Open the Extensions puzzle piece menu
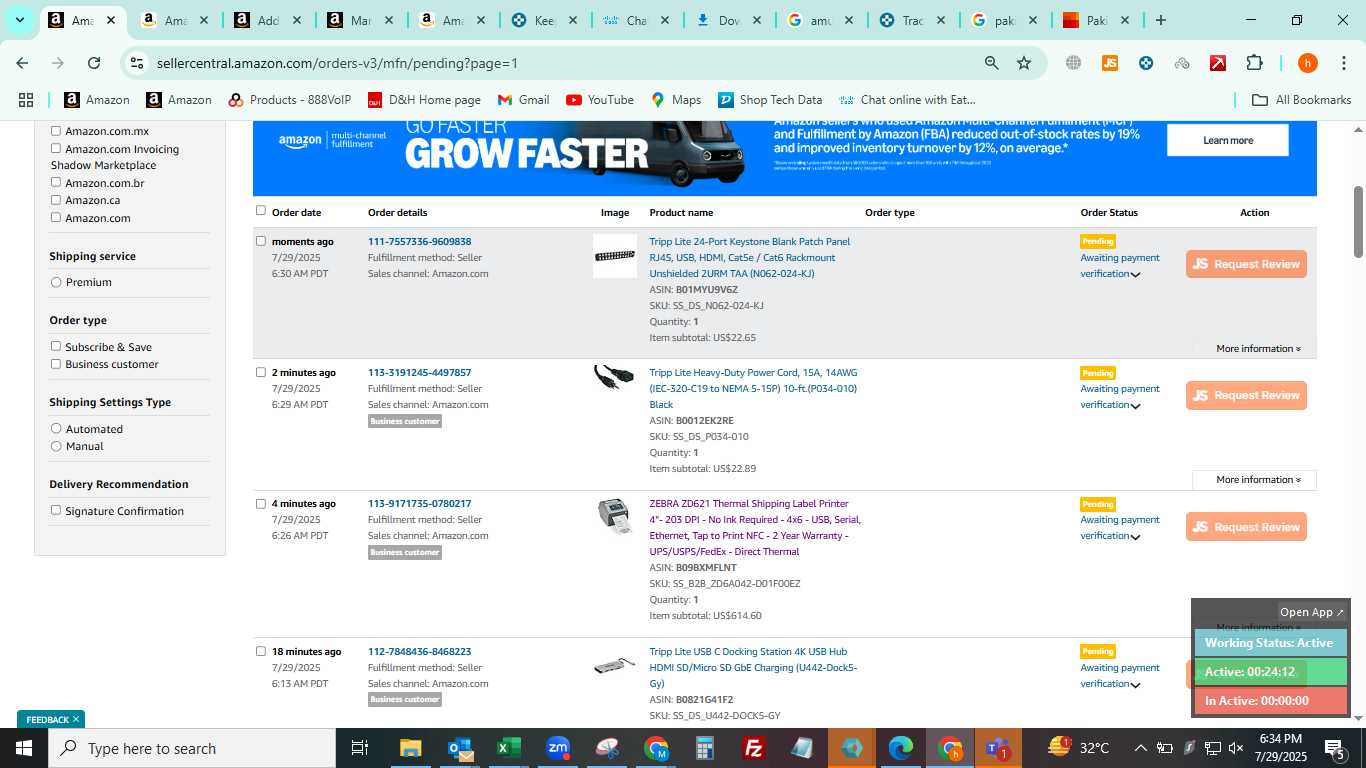The height and width of the screenshot is (768, 1366). point(1254,63)
